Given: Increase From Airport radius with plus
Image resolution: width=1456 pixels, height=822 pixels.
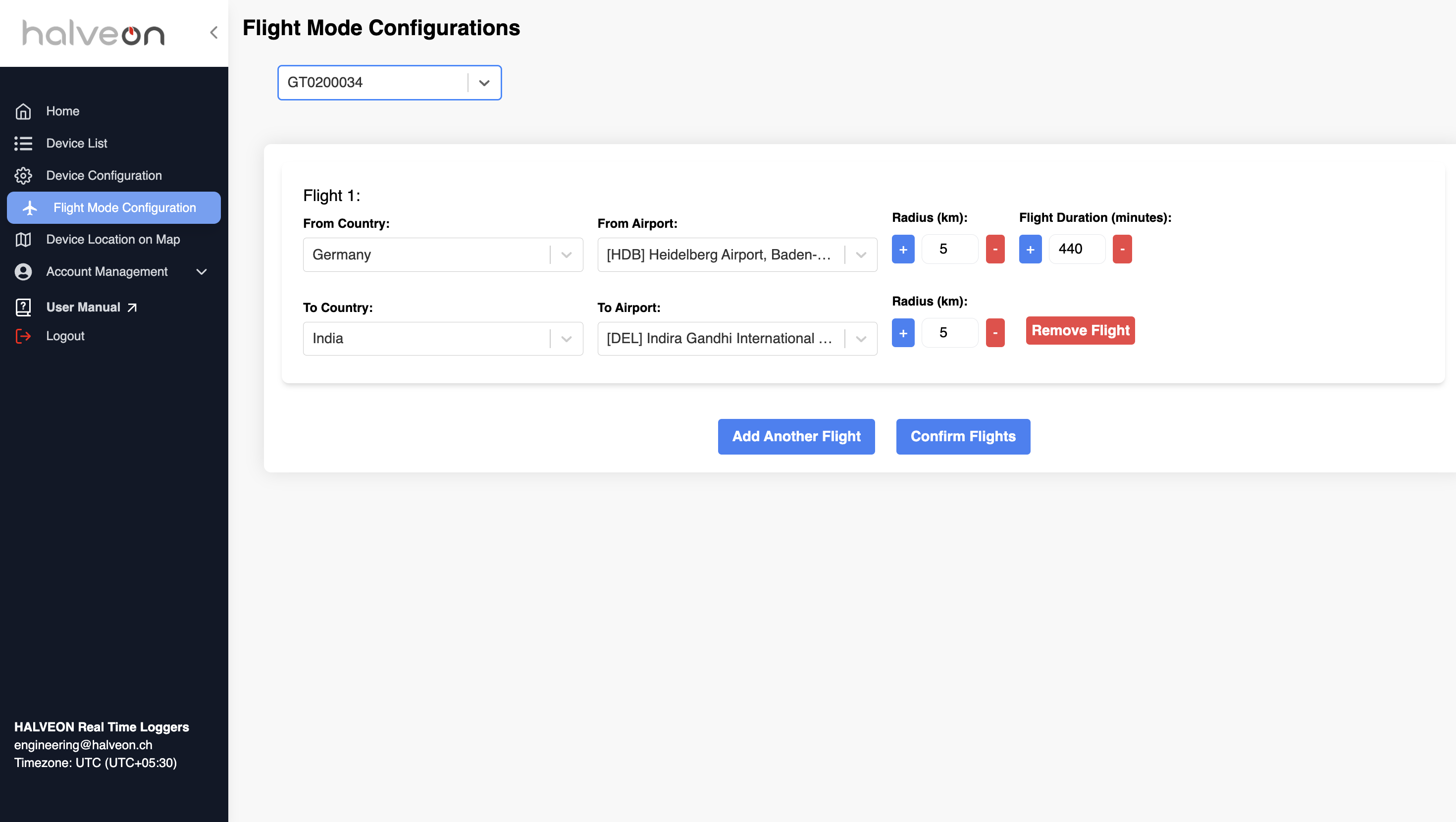Looking at the screenshot, I should [x=903, y=249].
